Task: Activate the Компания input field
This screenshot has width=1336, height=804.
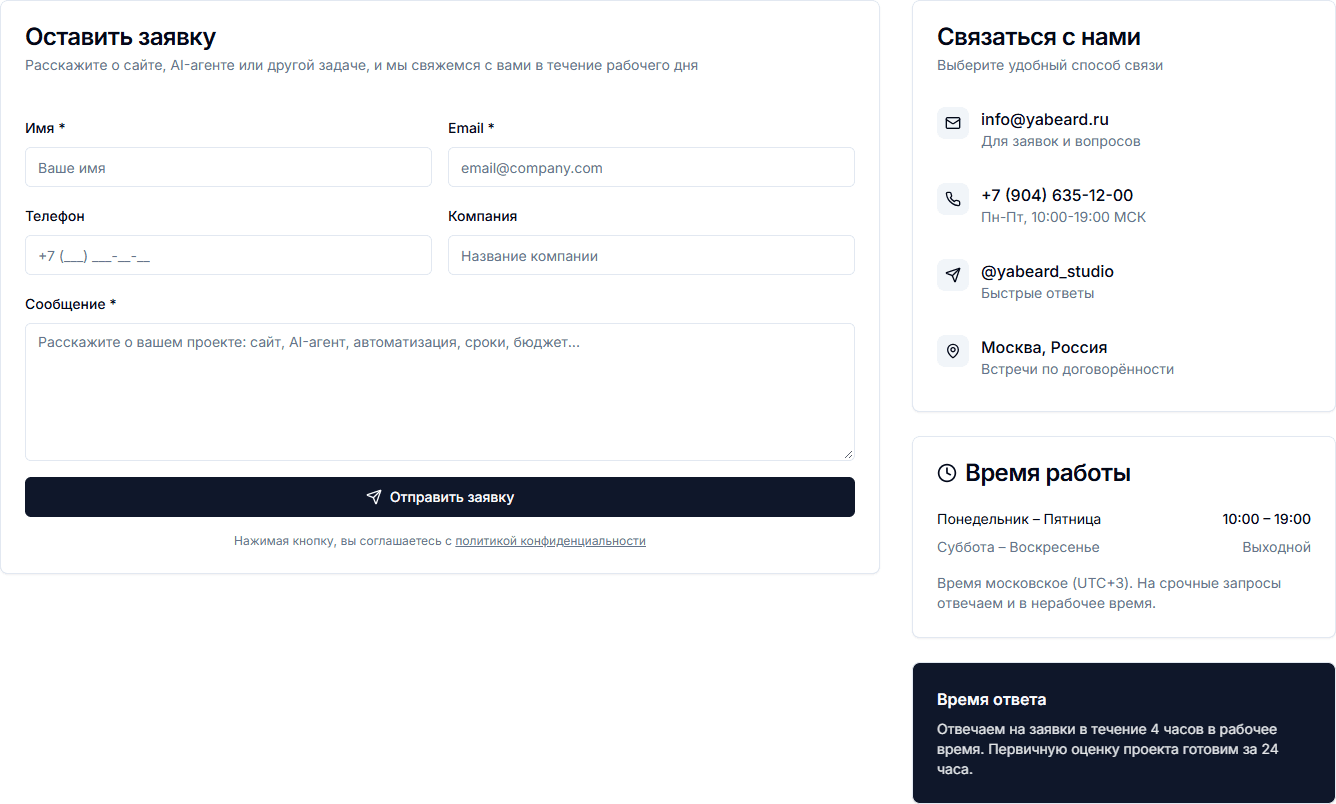Action: pos(651,255)
